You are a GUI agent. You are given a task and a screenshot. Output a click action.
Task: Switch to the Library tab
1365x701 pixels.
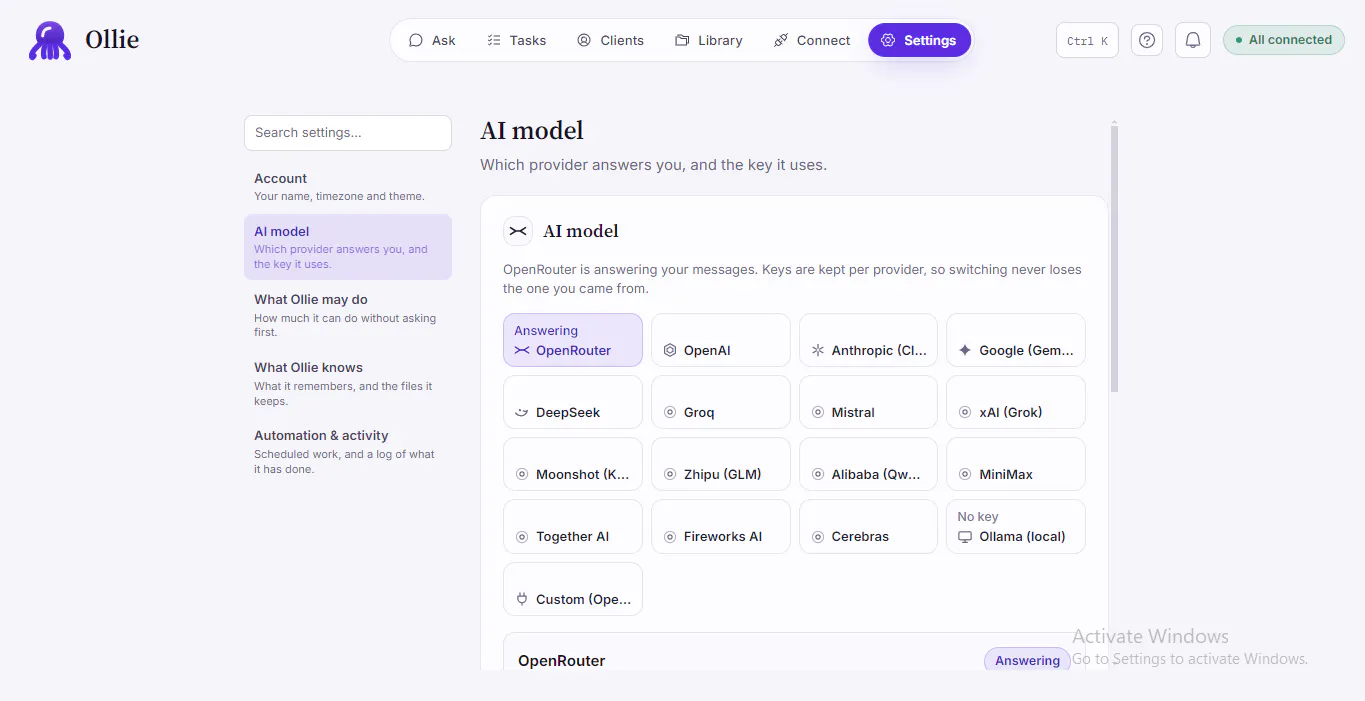click(x=709, y=40)
